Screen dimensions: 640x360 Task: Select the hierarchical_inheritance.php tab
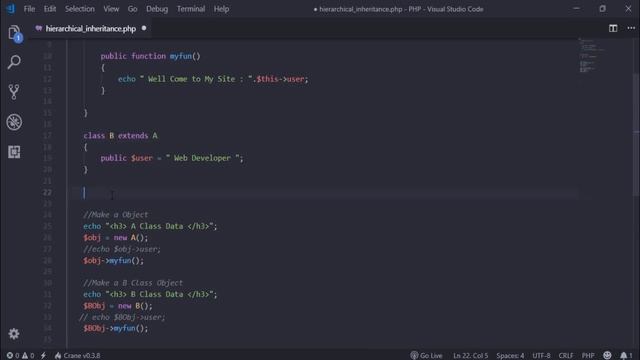(x=91, y=29)
